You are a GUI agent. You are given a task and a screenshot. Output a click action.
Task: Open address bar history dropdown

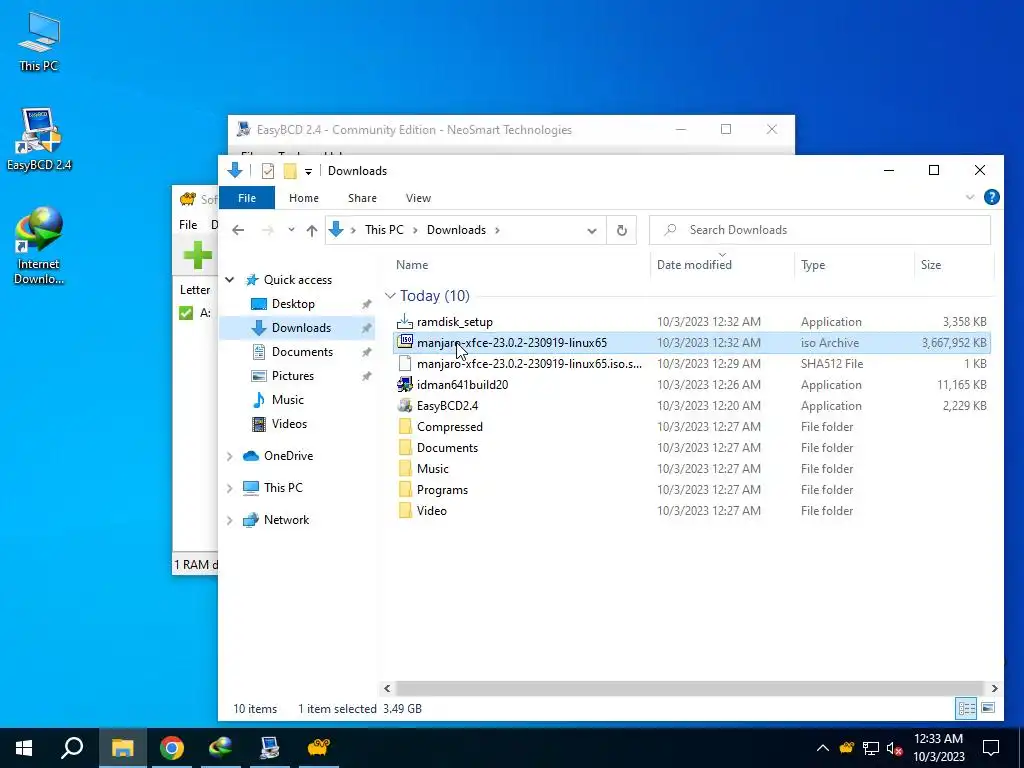(x=592, y=230)
